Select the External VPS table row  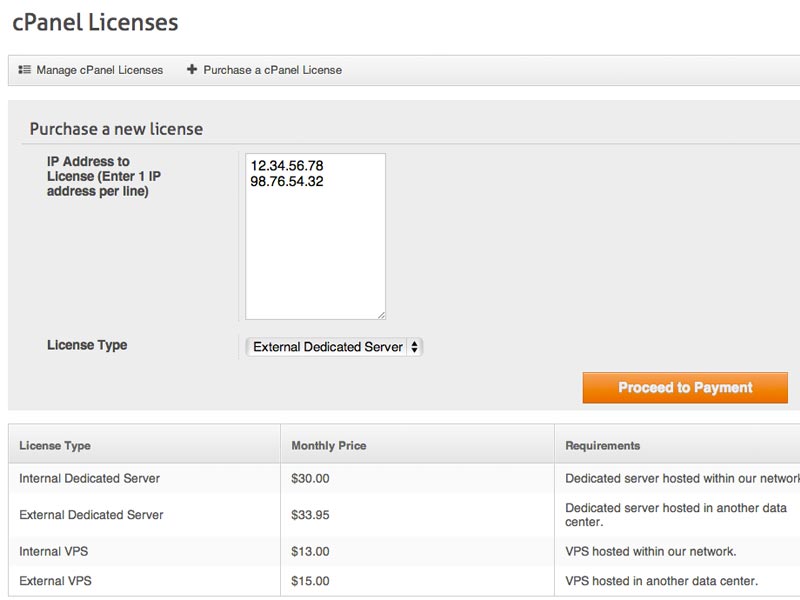pyautogui.click(x=404, y=581)
